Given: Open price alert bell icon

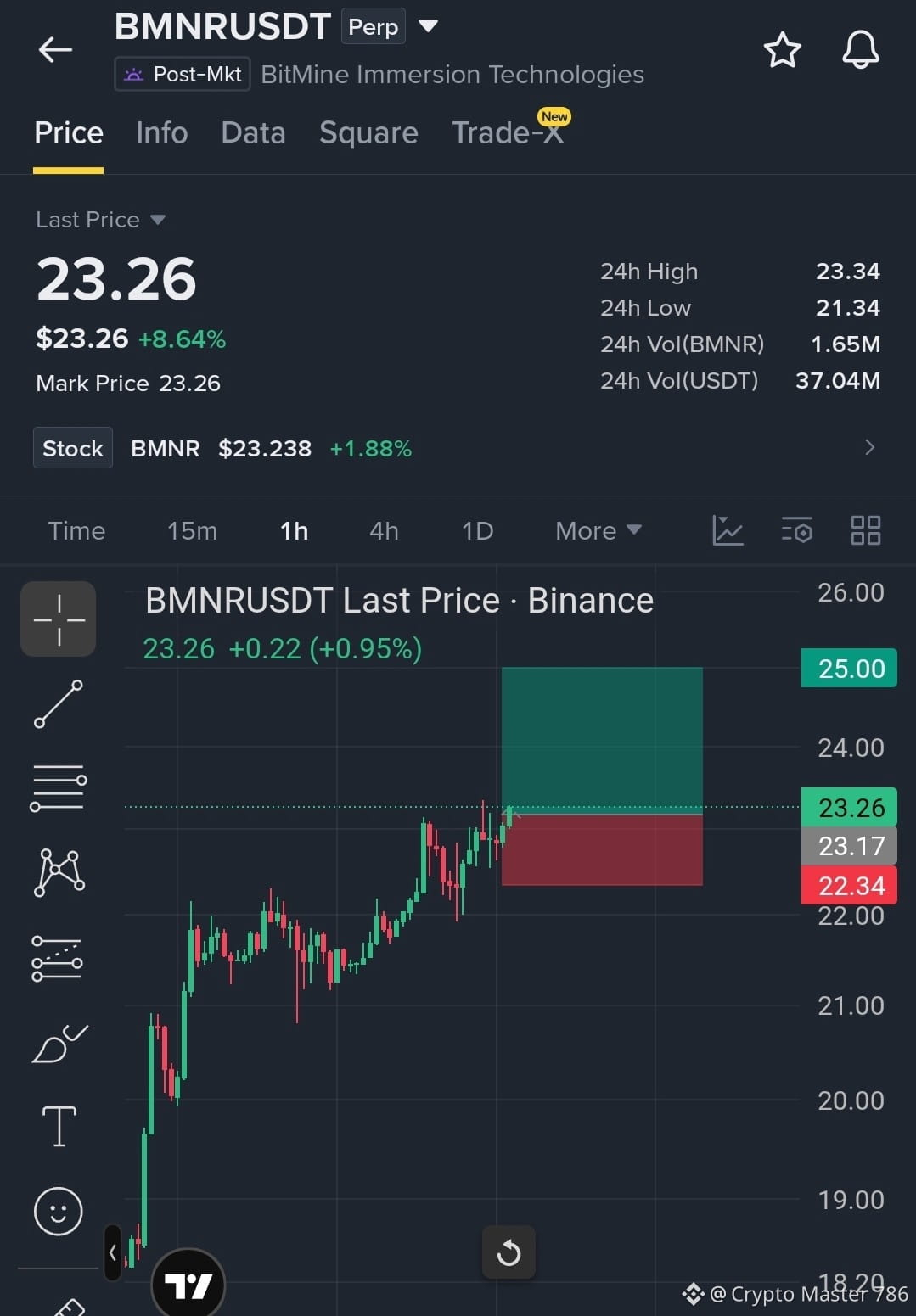Looking at the screenshot, I should (x=860, y=50).
